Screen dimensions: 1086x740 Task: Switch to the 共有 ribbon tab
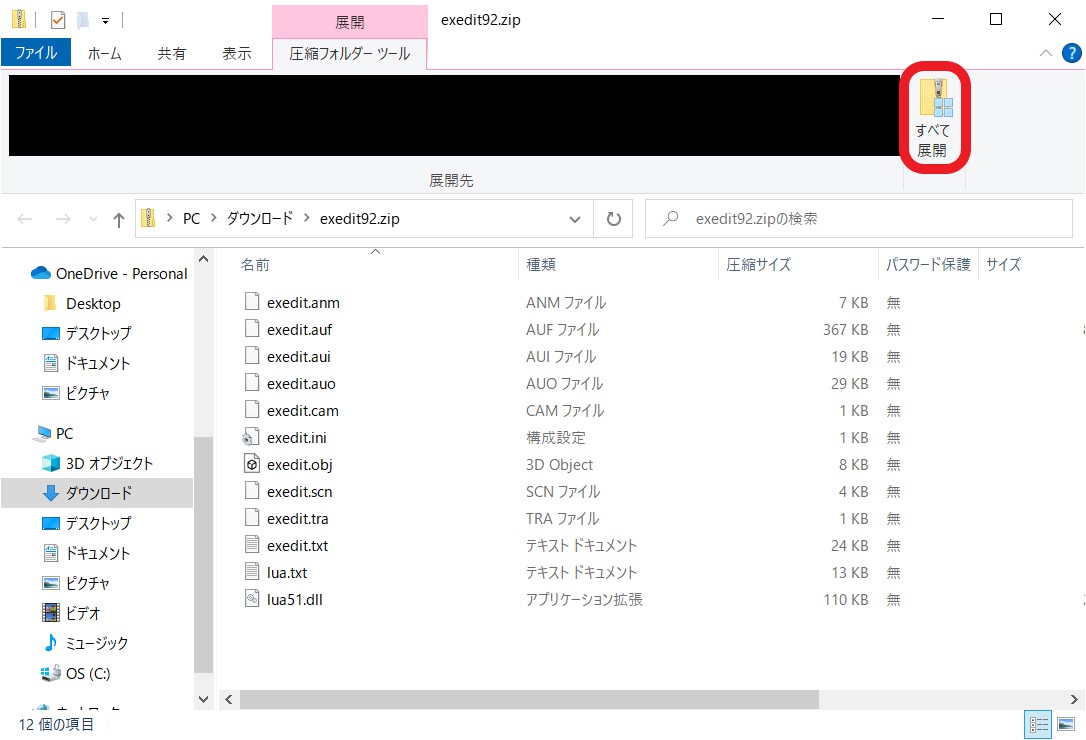tap(171, 53)
